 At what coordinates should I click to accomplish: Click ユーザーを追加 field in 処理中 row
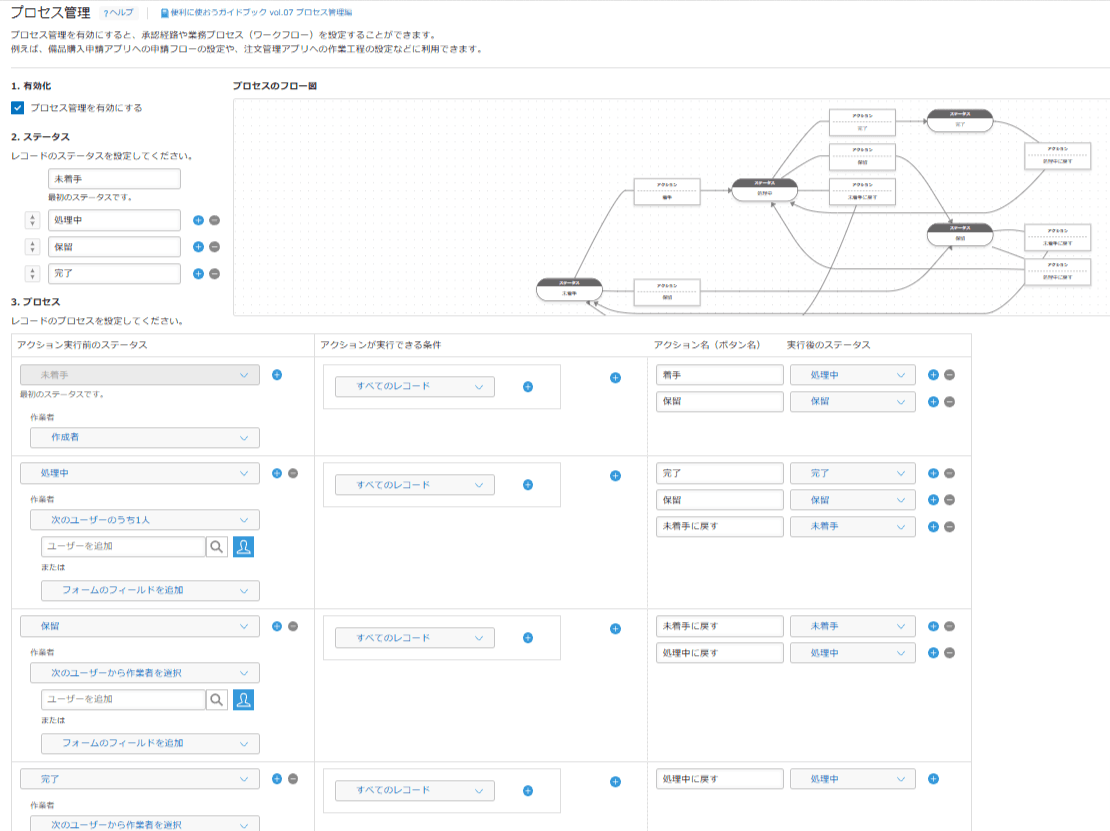[x=123, y=546]
